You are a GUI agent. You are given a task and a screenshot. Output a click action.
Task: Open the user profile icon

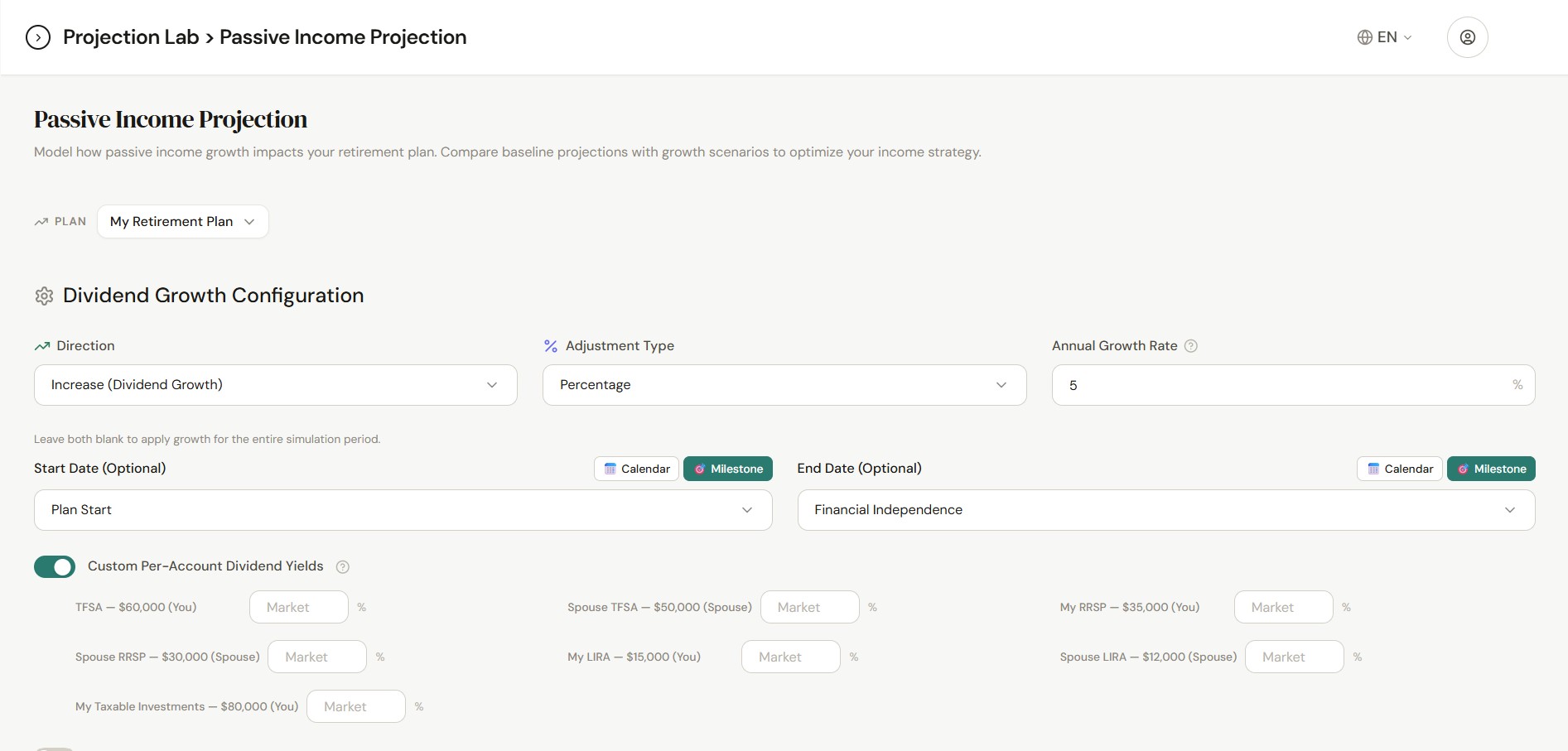[x=1467, y=37]
